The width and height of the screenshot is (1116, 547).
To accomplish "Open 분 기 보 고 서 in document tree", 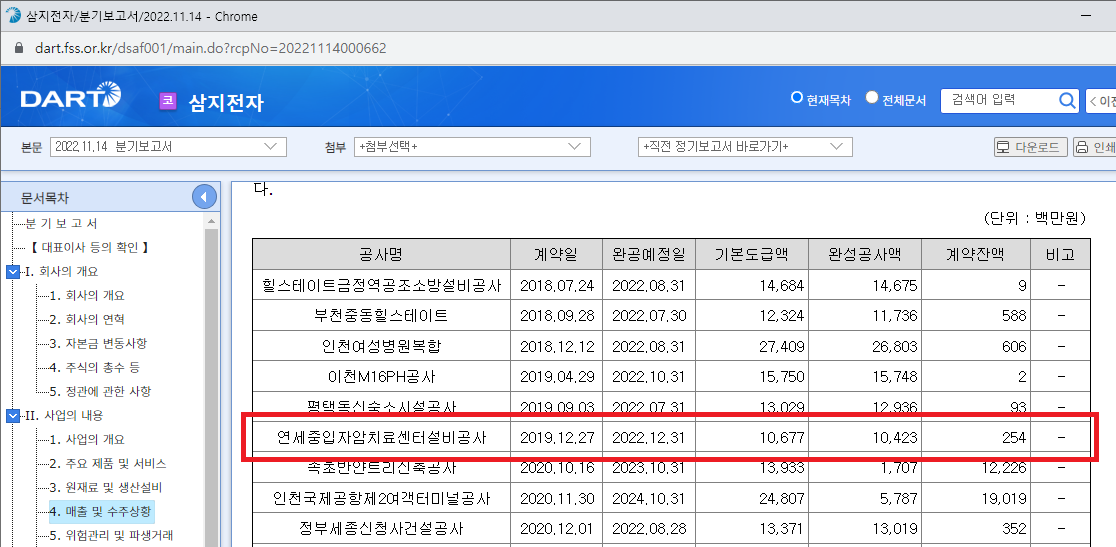I will tap(61, 223).
